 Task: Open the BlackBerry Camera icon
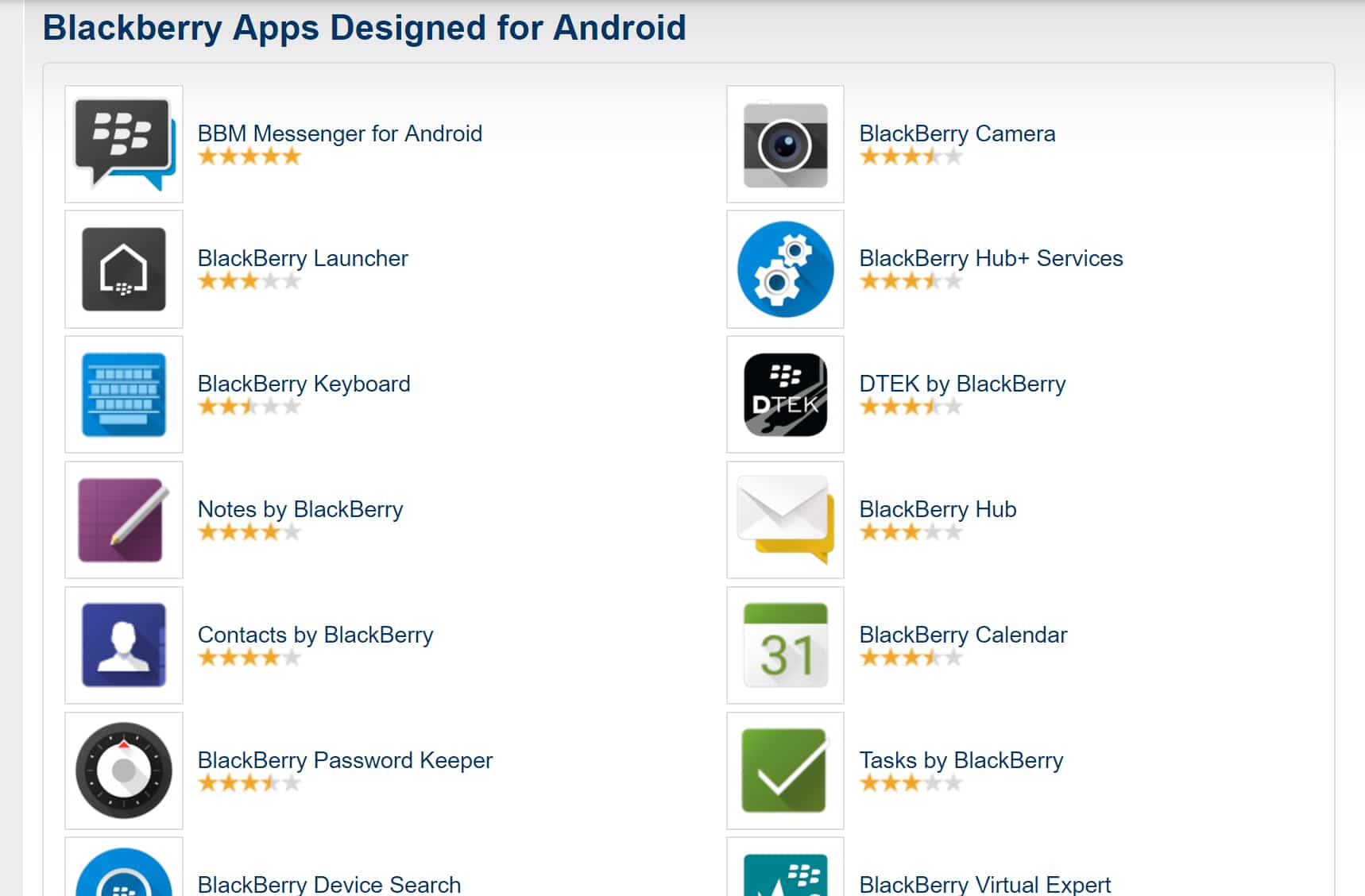[785, 144]
